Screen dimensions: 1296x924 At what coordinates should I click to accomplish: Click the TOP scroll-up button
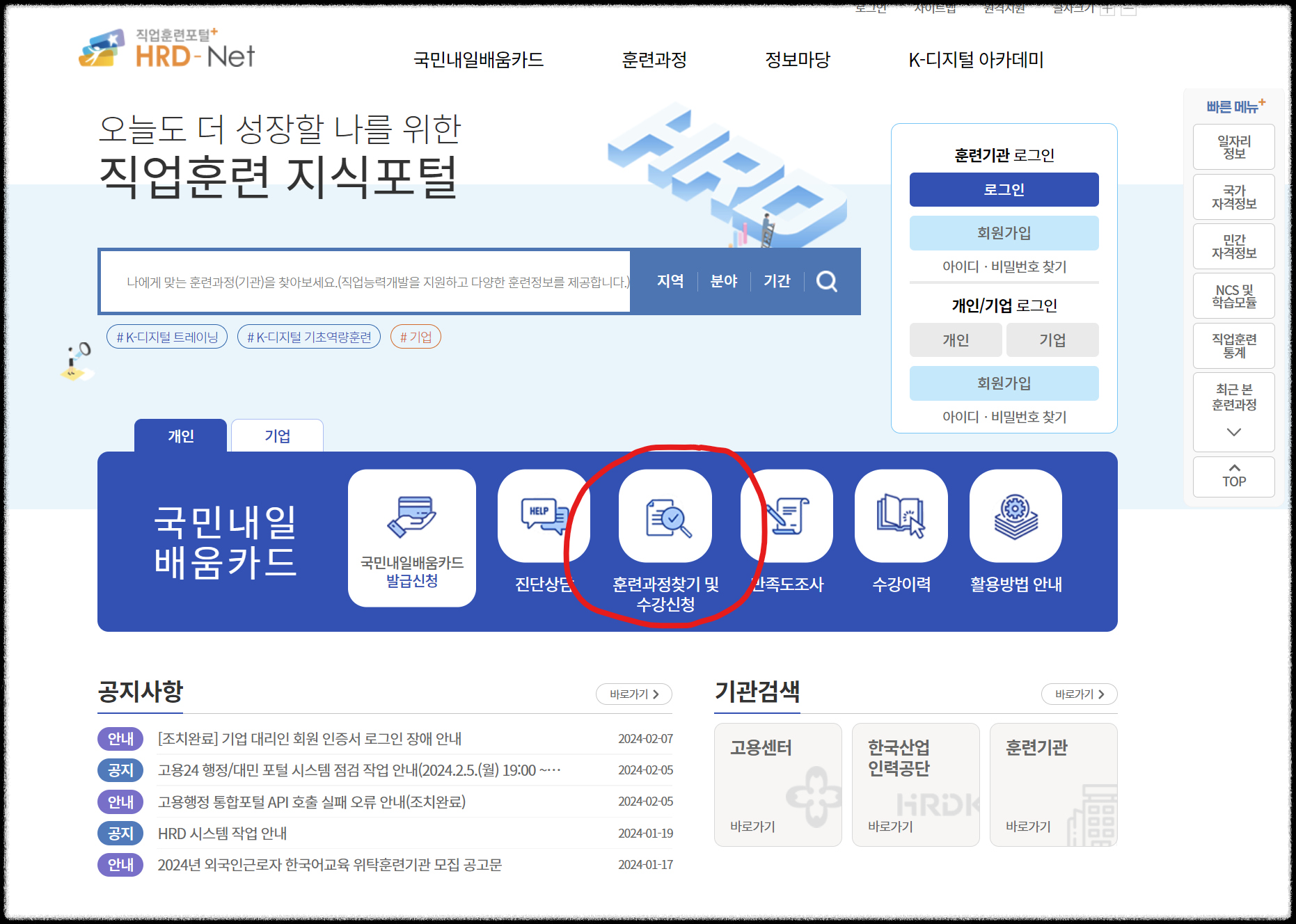coord(1234,477)
